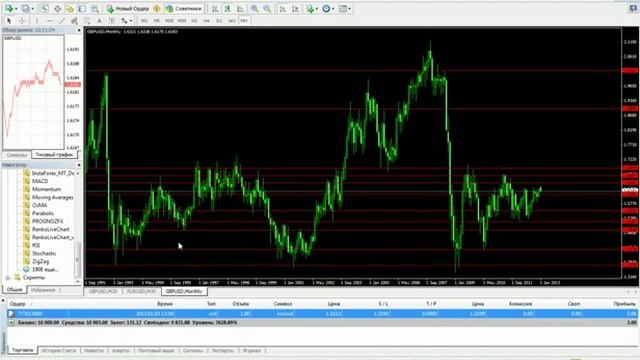This screenshot has width=640, height=360.
Task: Sort orders by Прибыль column header
Action: (624, 304)
